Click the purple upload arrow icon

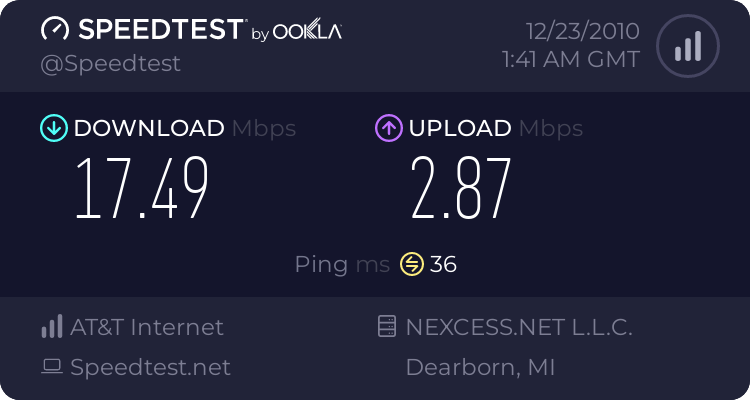click(388, 128)
